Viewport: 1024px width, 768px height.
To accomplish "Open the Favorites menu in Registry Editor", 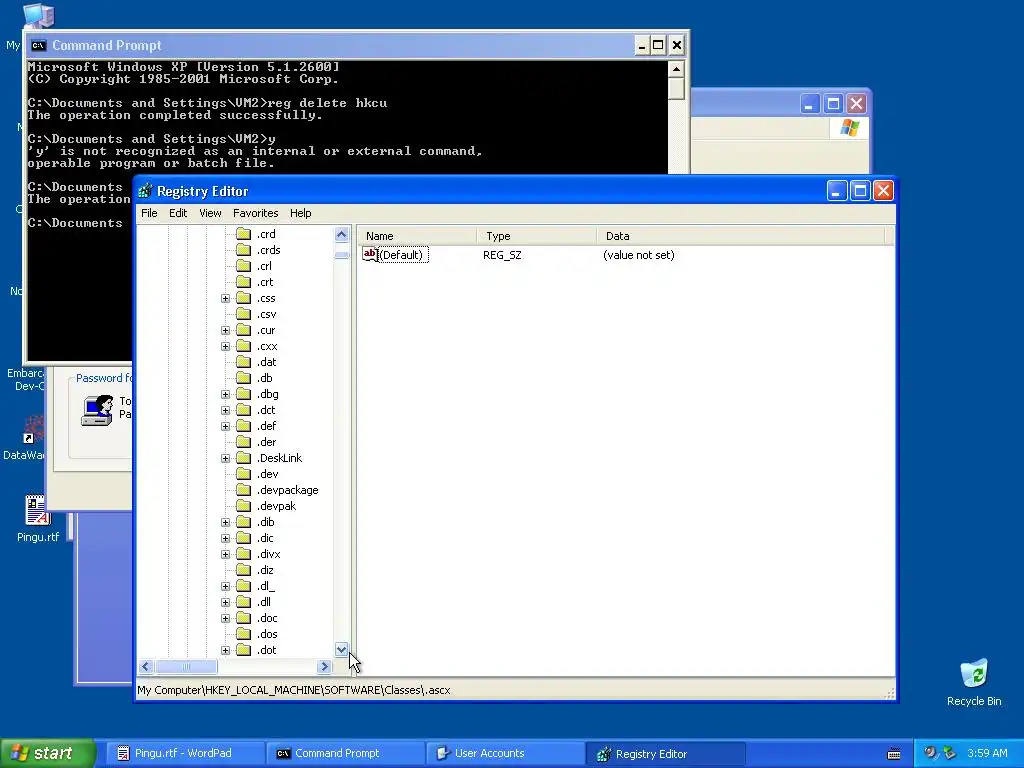I will (x=255, y=213).
